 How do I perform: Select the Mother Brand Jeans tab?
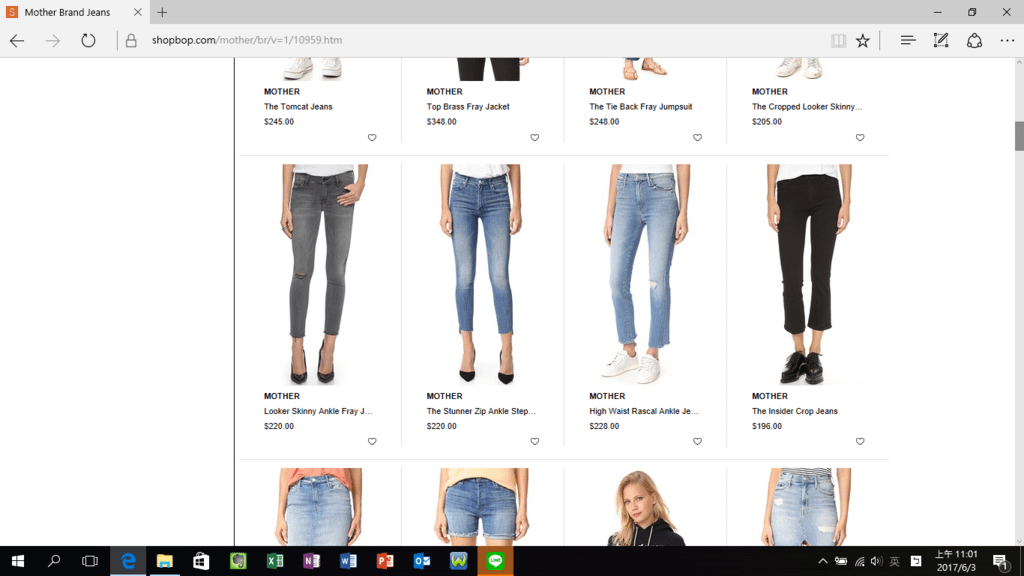pyautogui.click(x=67, y=12)
